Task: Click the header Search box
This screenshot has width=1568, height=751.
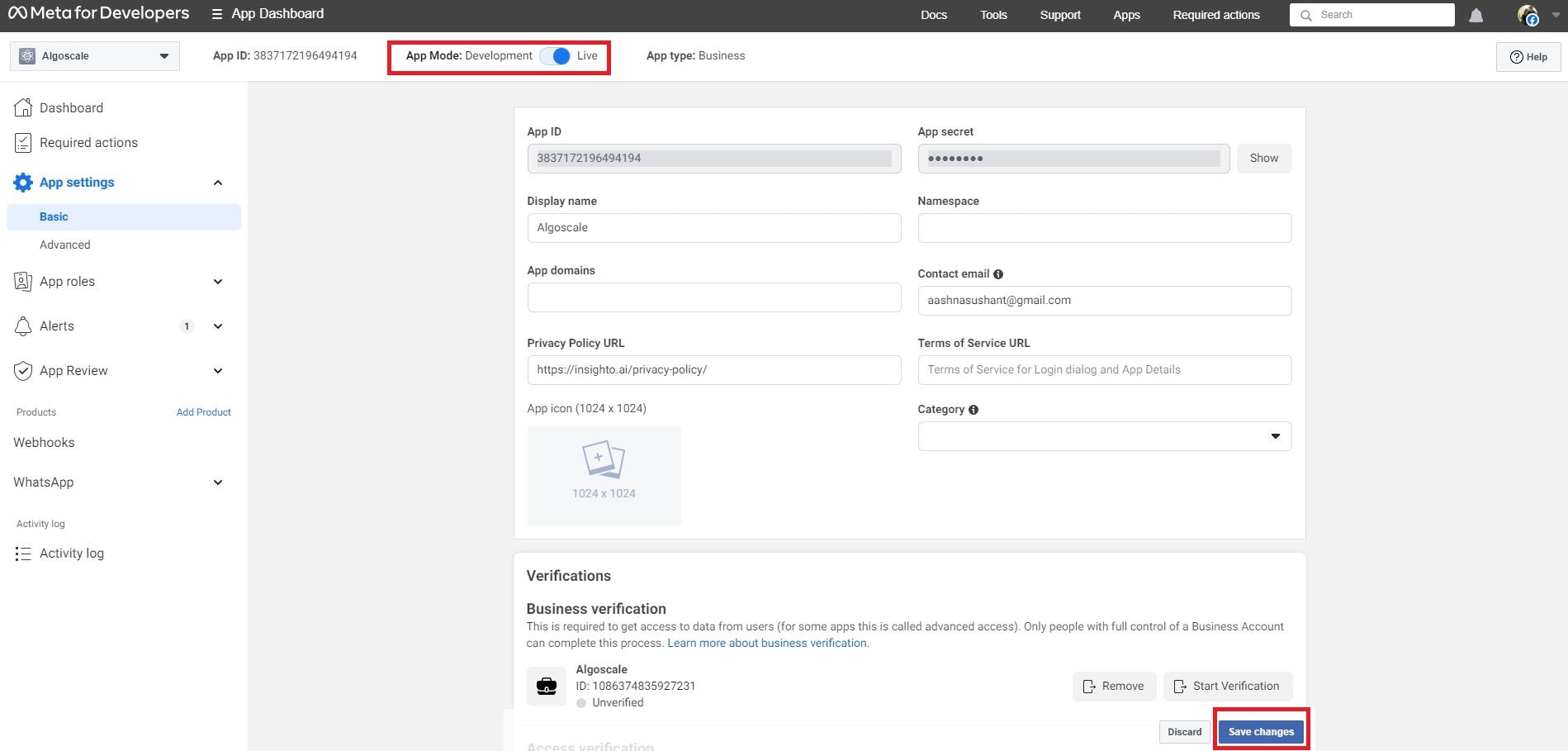Action: 1372,15
